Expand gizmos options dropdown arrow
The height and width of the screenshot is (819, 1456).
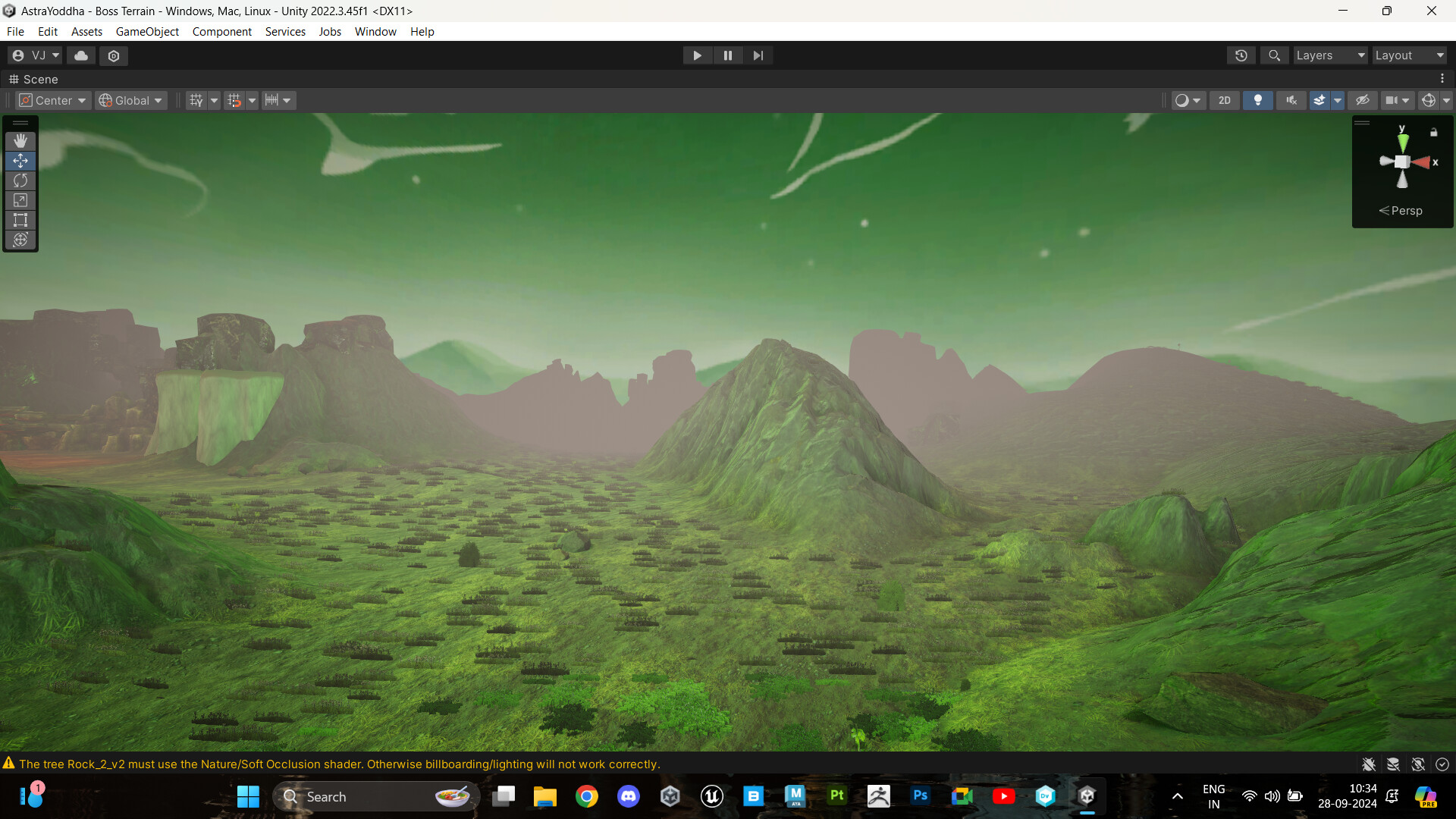click(1446, 100)
